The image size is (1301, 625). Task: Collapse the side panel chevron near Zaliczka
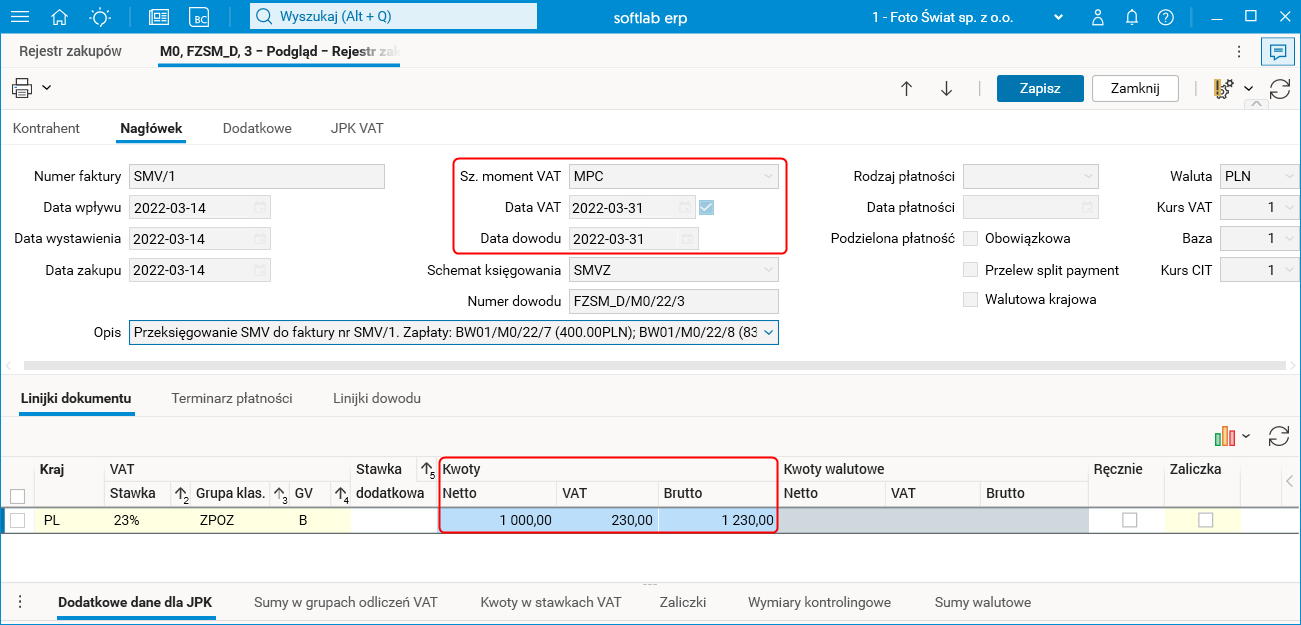click(1289, 482)
